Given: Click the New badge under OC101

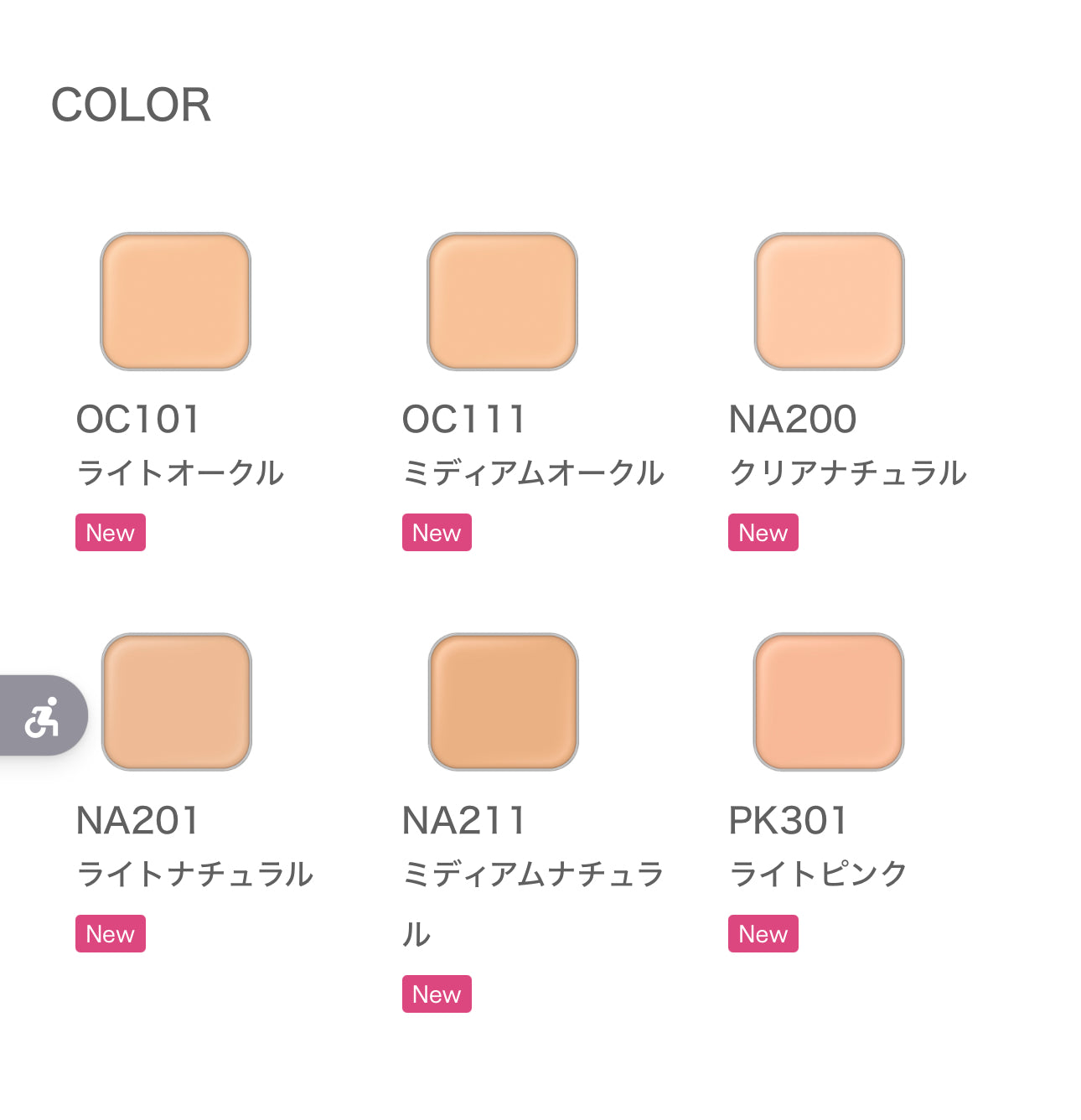Looking at the screenshot, I should coord(111,533).
